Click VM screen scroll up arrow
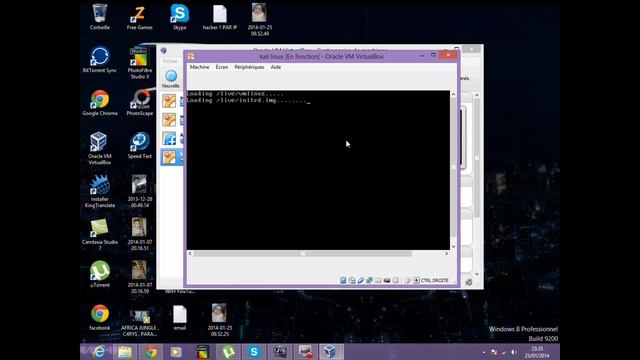Screen dimensions: 640x360 click(453, 94)
